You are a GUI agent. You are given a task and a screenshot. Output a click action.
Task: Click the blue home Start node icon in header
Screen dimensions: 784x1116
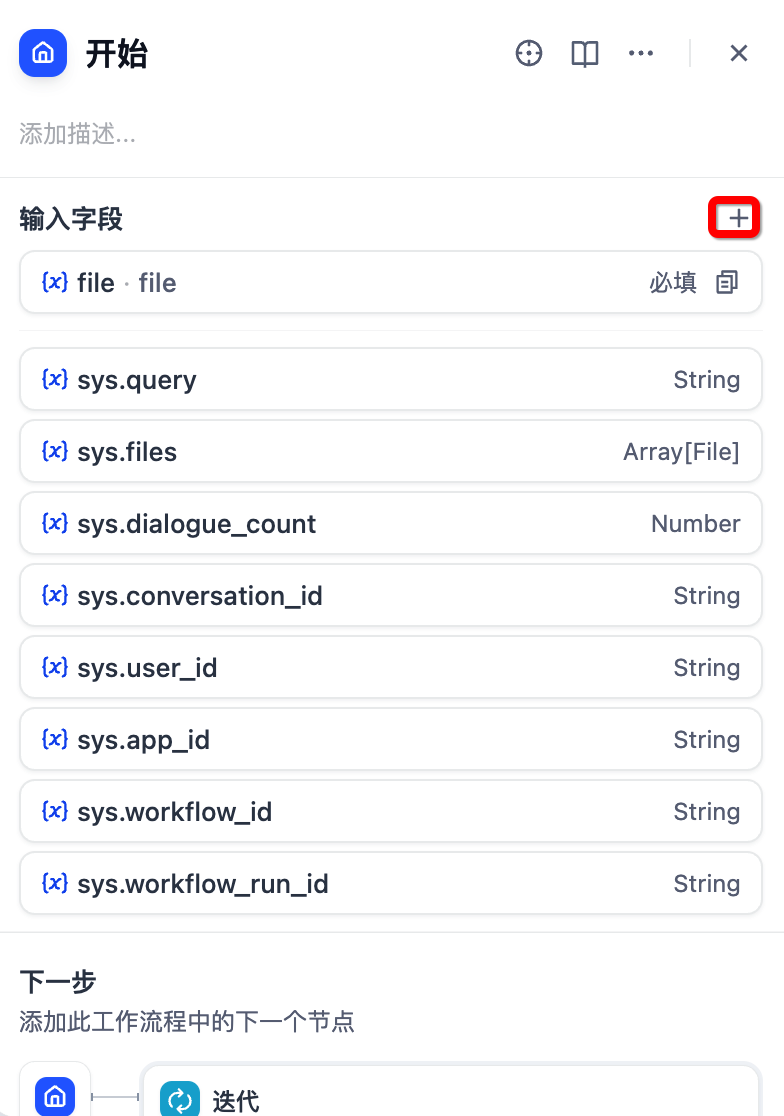43,53
